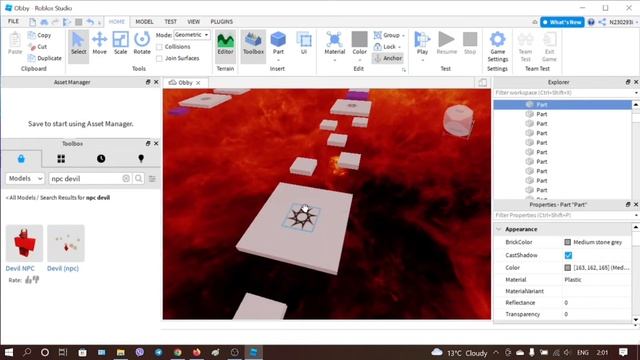
Task: Open the Material picker
Action: 335,44
